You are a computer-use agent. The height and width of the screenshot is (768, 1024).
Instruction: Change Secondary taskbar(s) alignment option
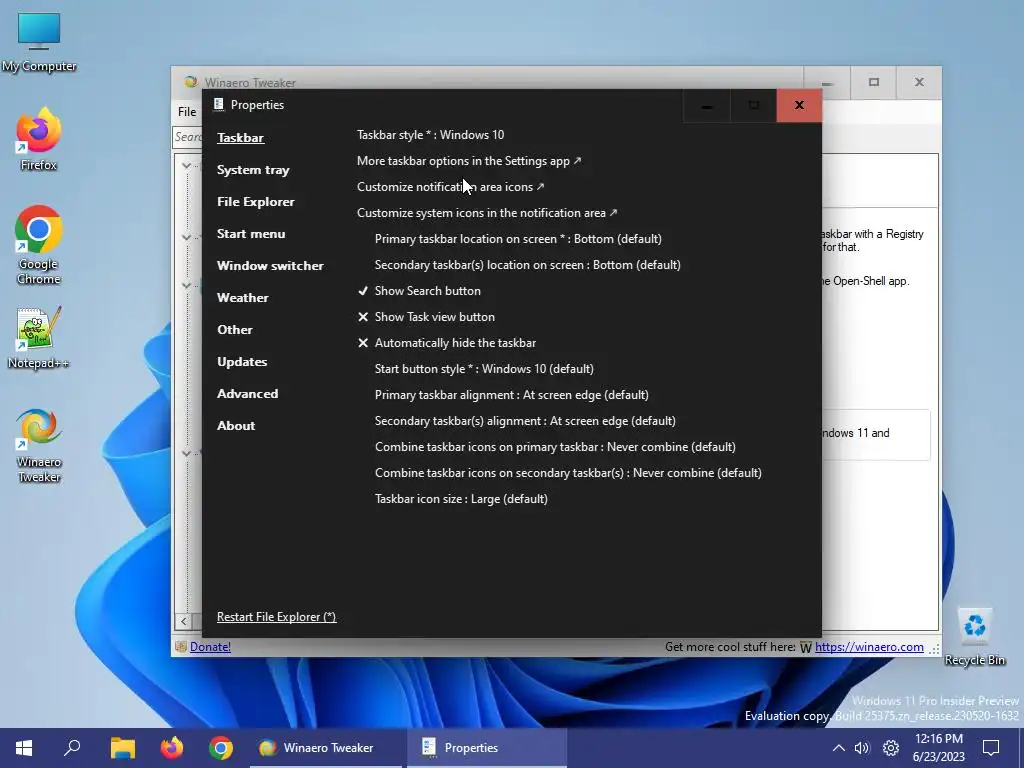(525, 421)
